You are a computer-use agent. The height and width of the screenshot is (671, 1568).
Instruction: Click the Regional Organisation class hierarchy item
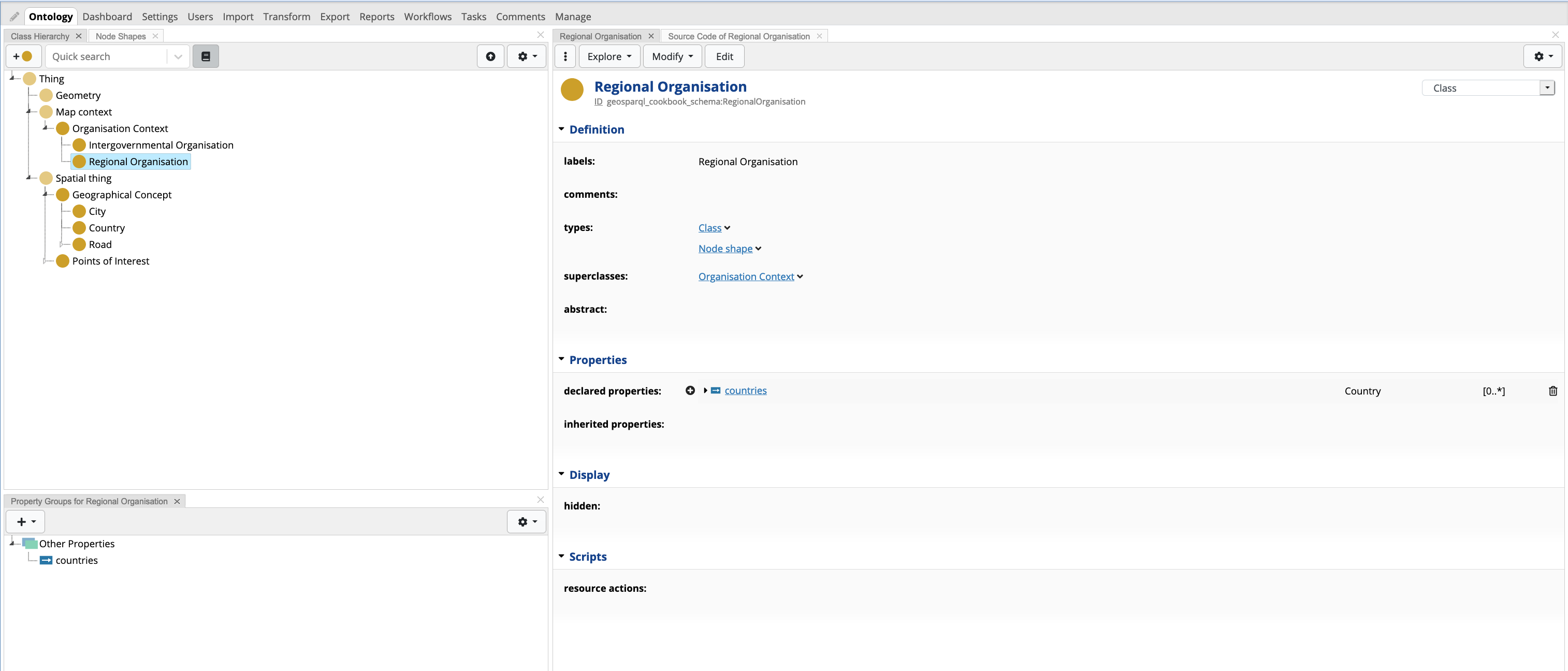pos(139,161)
